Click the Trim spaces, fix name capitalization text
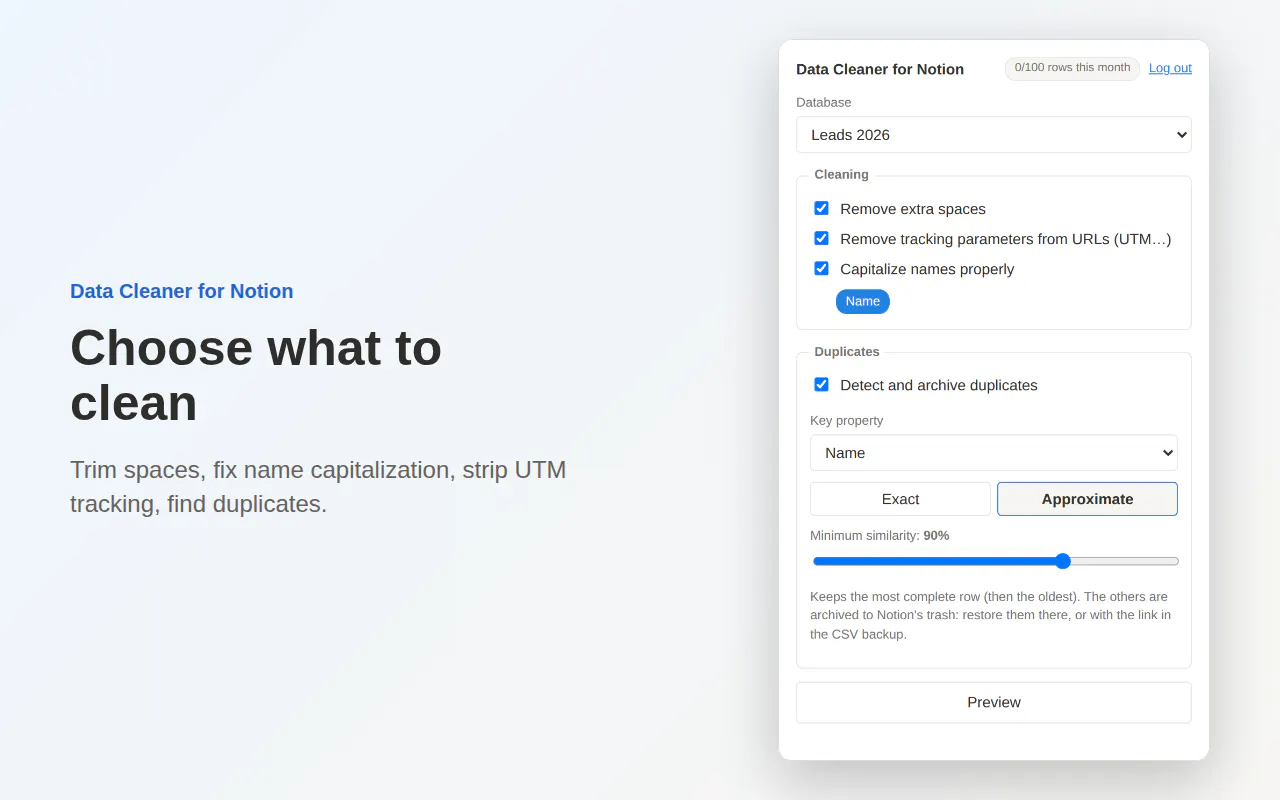 (318, 487)
